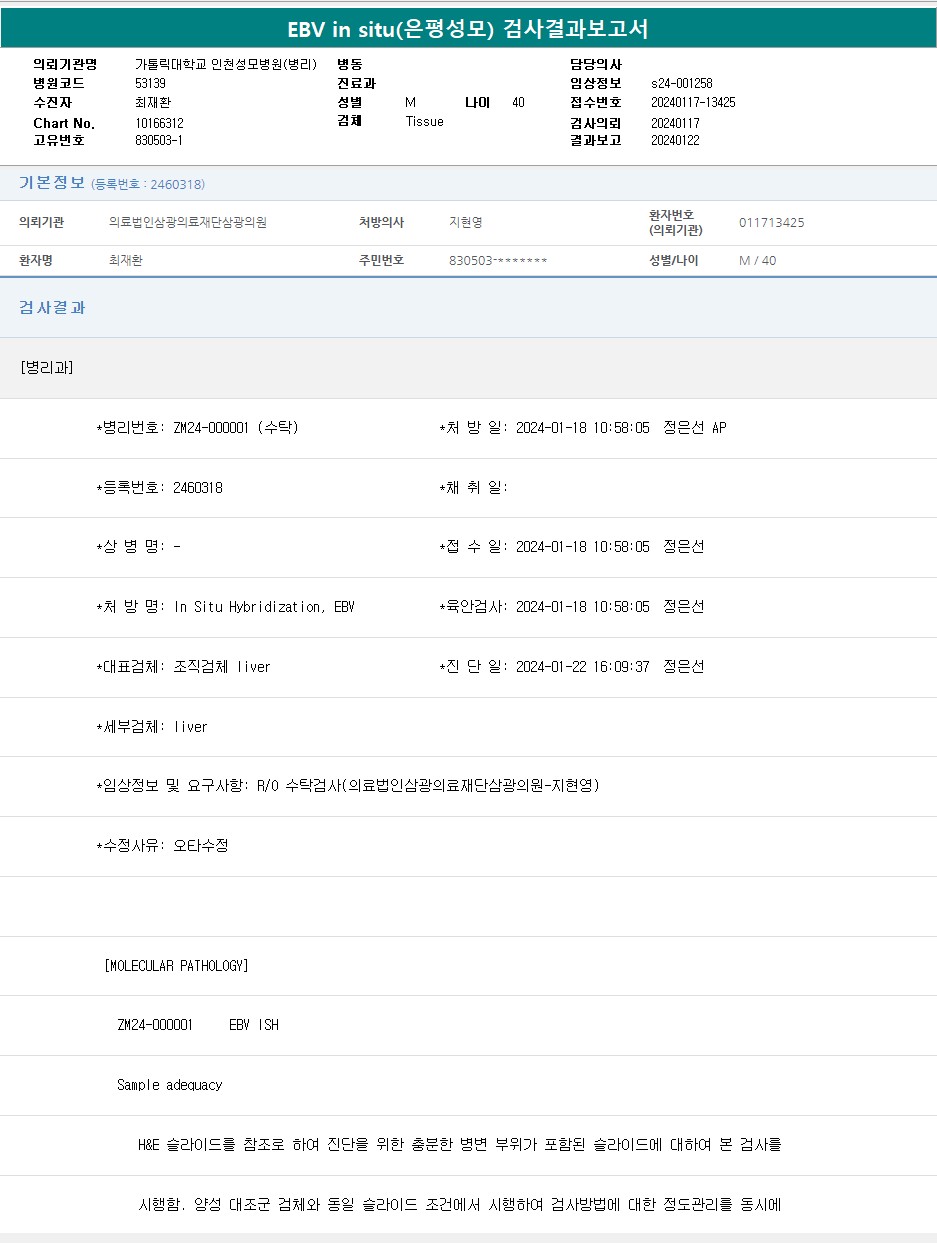Click the [병리과] department row

pyautogui.click(x=46, y=368)
